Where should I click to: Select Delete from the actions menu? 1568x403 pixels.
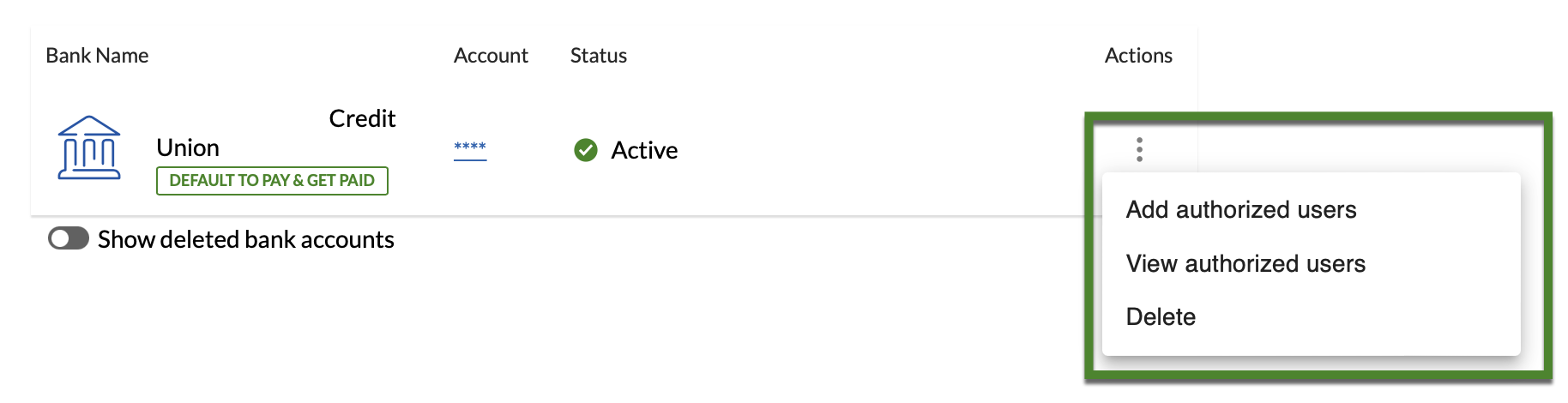point(1161,317)
